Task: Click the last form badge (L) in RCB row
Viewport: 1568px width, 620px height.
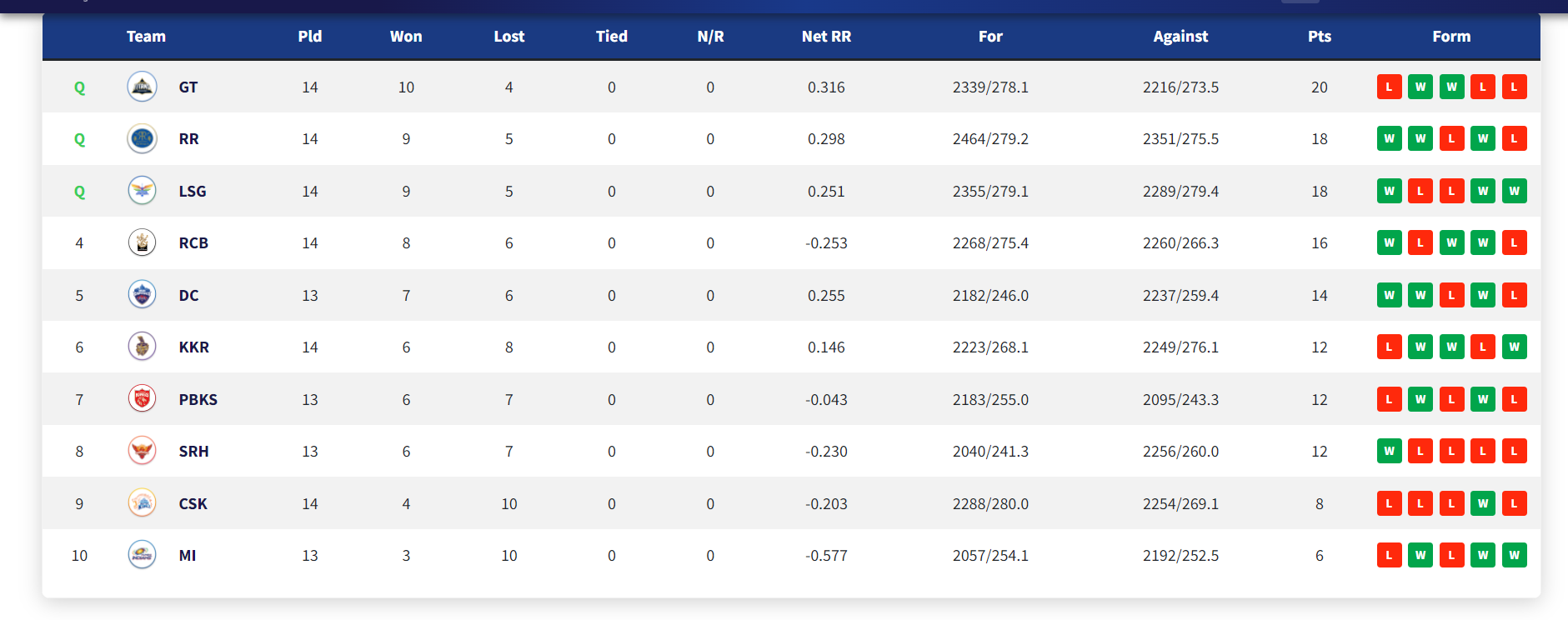Action: 1514,242
